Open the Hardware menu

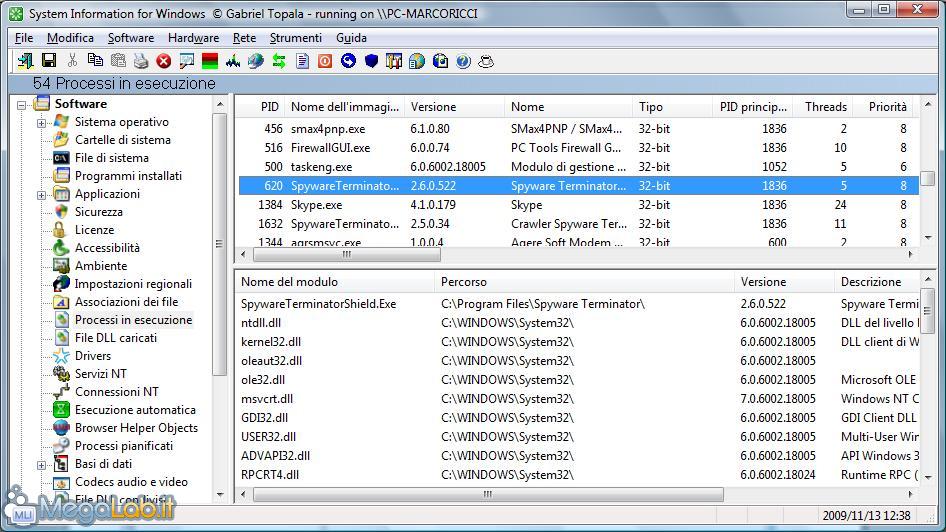click(x=194, y=38)
